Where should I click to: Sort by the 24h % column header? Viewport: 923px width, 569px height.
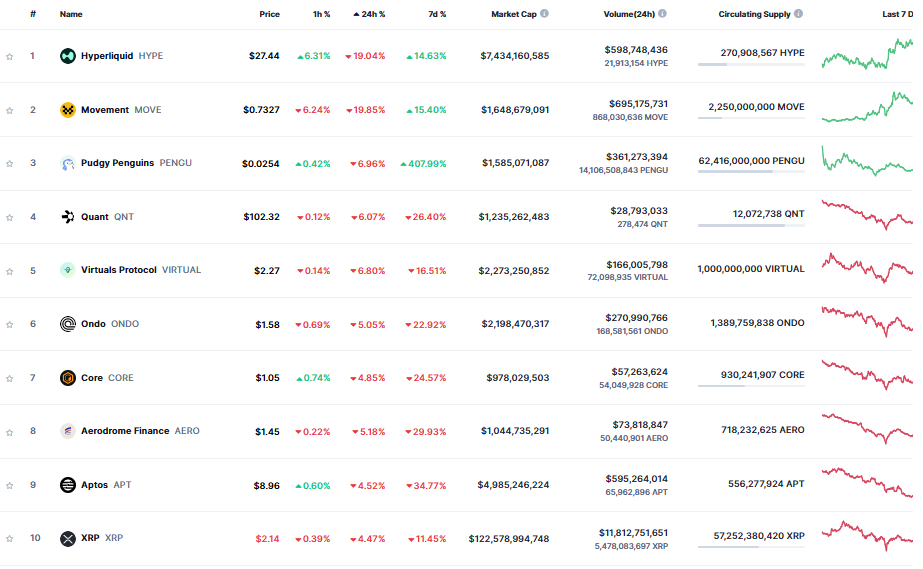point(369,14)
